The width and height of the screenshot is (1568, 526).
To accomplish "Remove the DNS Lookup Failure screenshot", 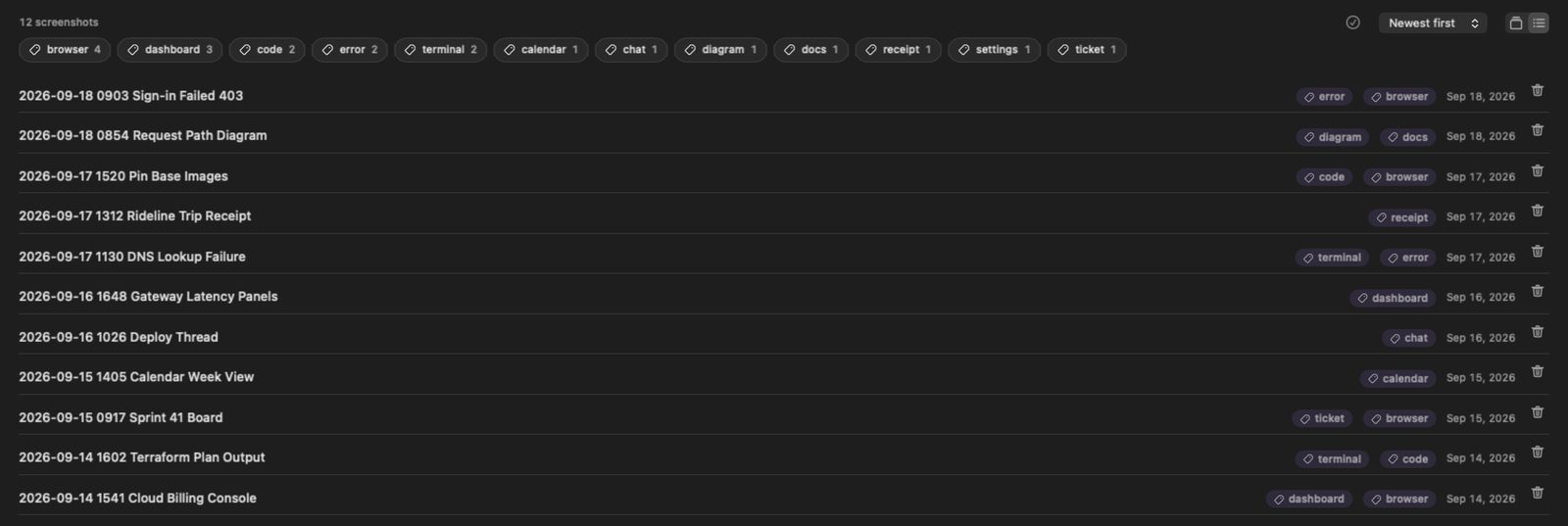I will [1538, 251].
